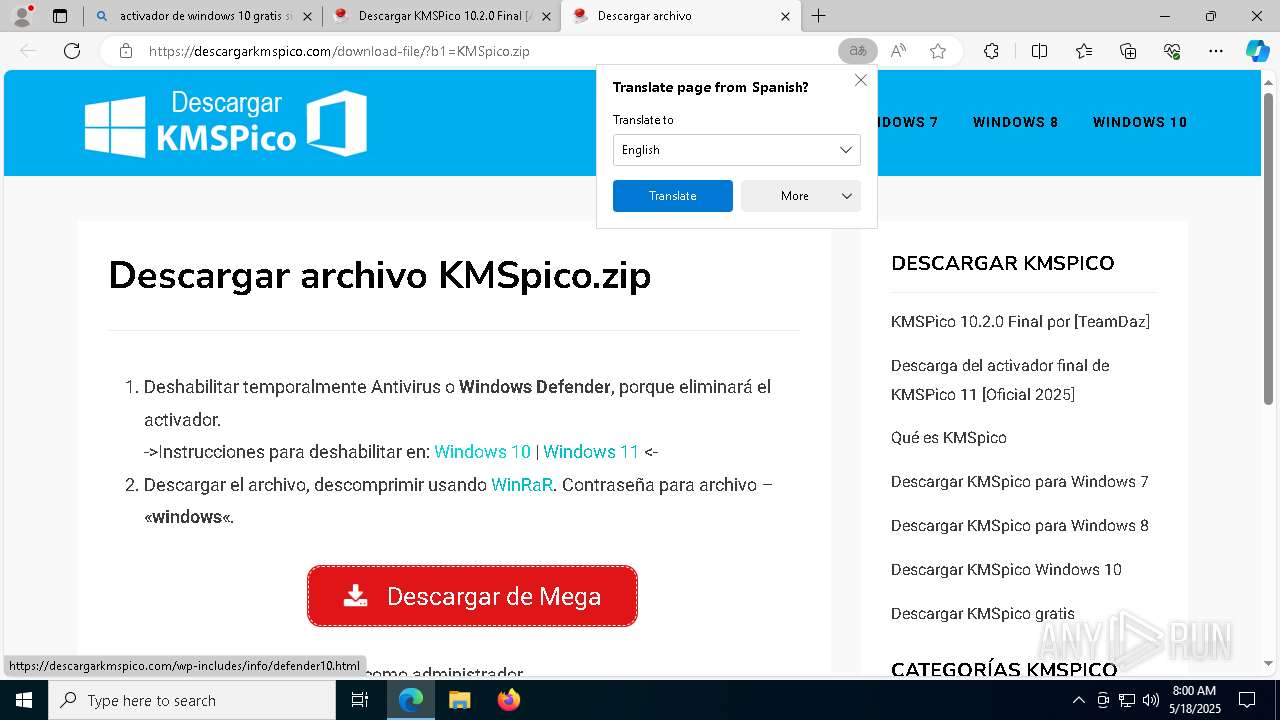Close the activador de windows 10 tab

[307, 16]
